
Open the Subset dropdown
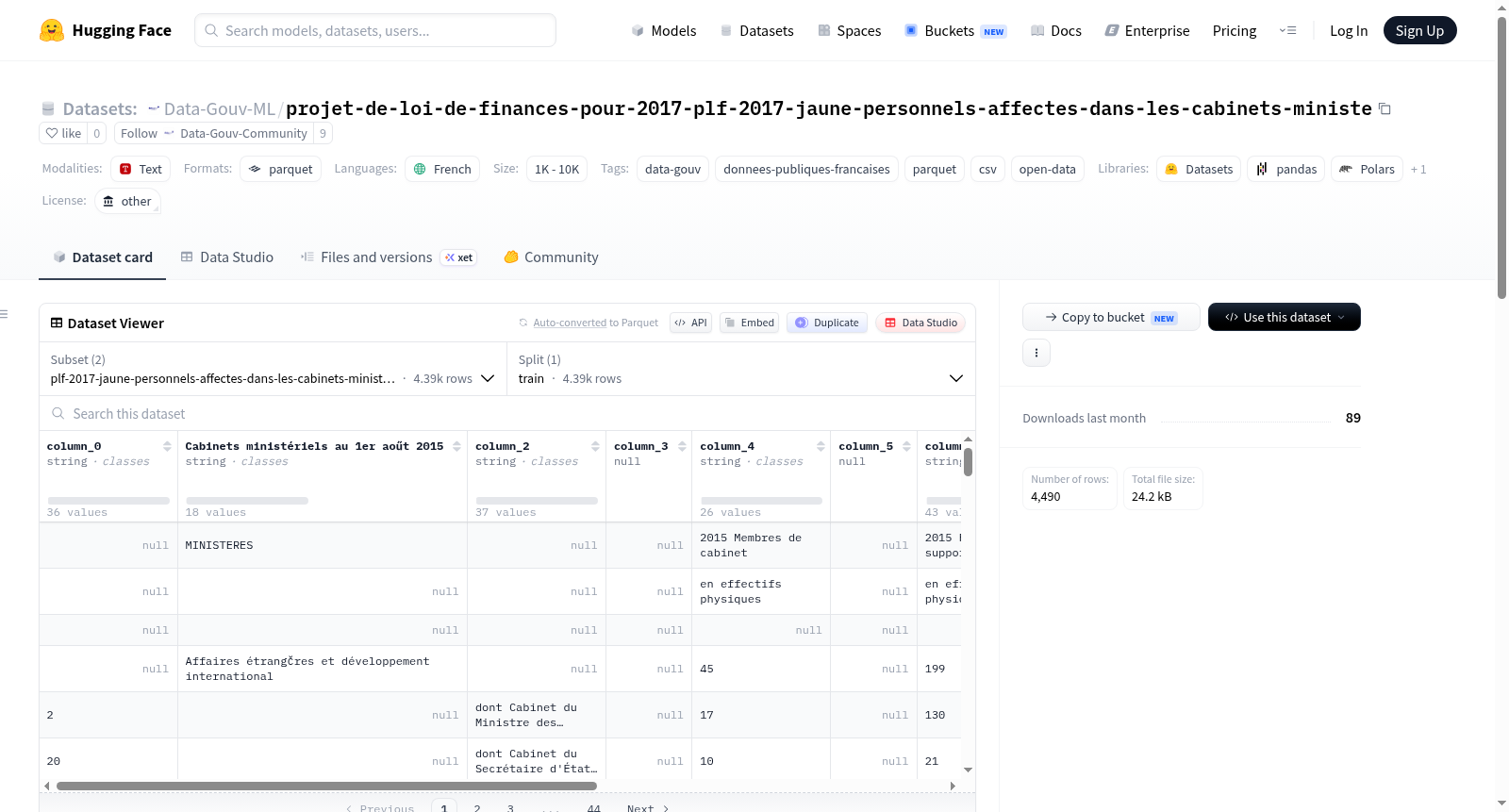pos(273,369)
